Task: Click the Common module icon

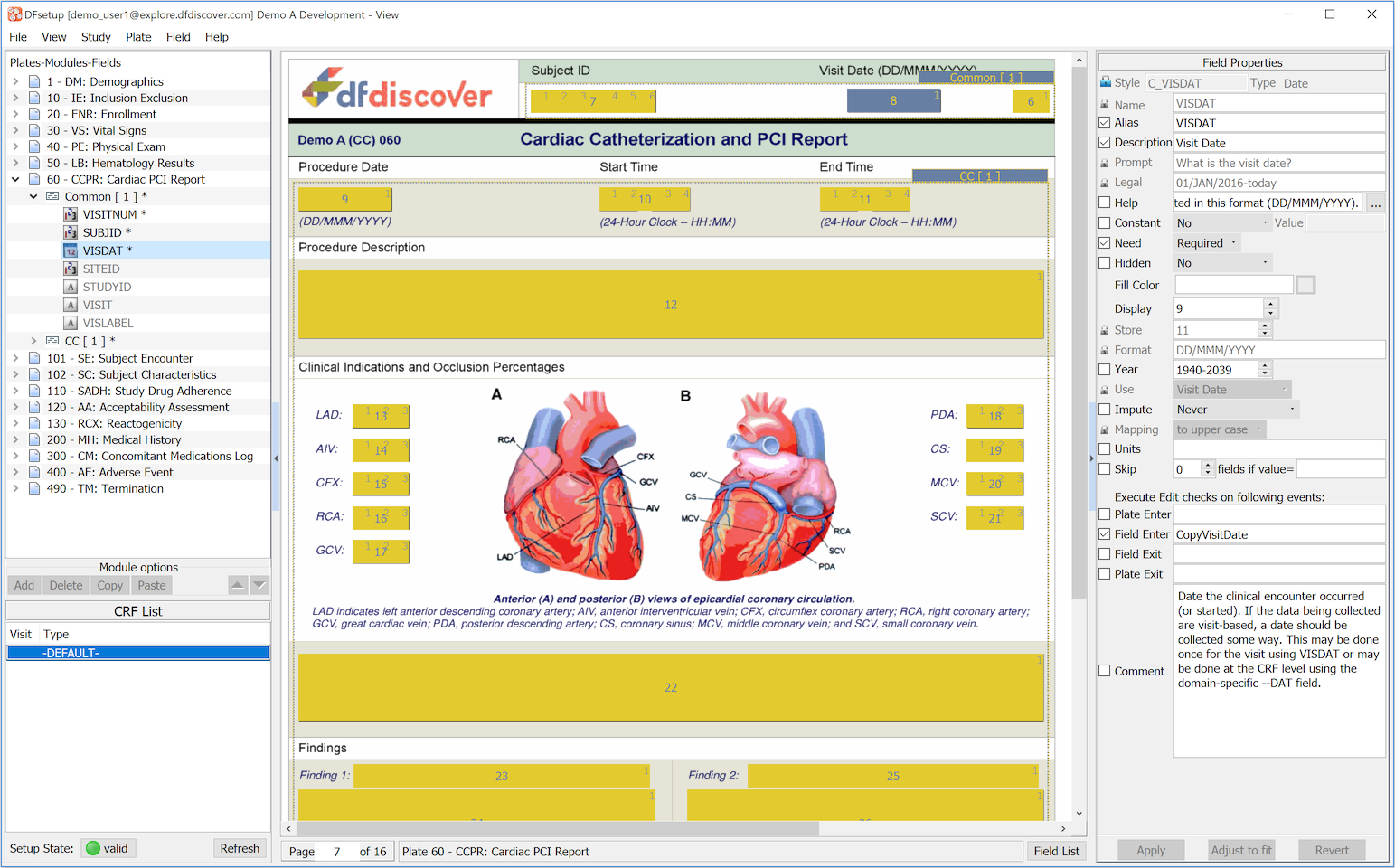Action: click(52, 196)
